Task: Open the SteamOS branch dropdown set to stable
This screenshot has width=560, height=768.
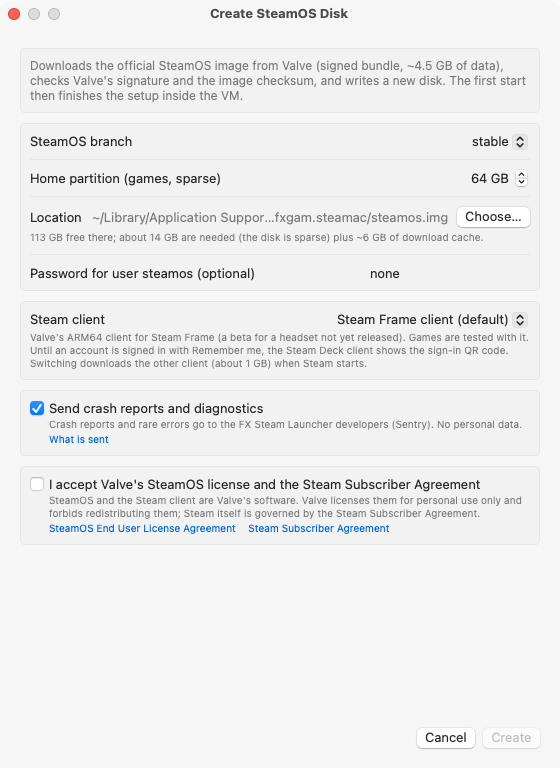Action: (499, 142)
